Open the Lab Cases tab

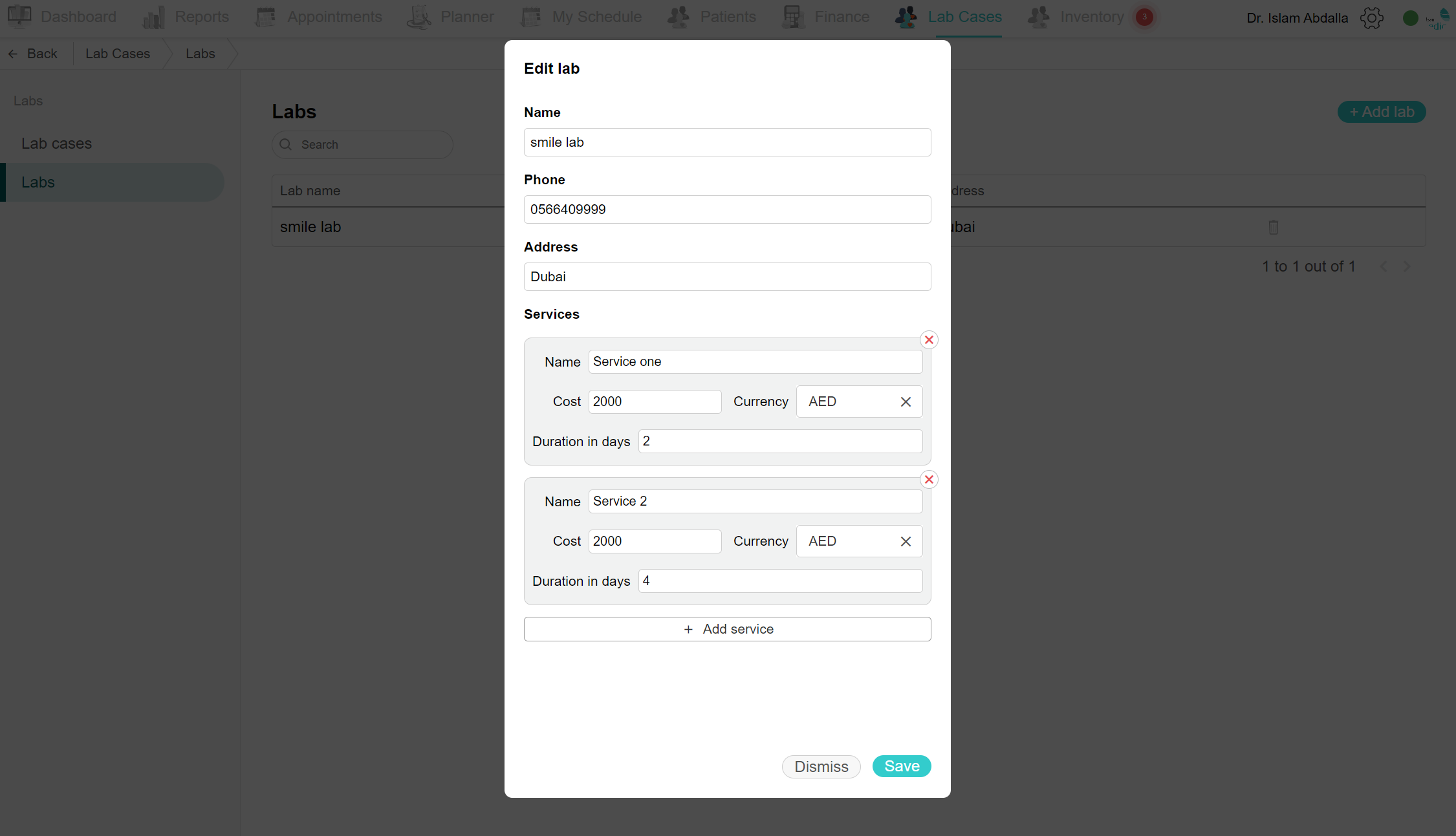click(948, 17)
